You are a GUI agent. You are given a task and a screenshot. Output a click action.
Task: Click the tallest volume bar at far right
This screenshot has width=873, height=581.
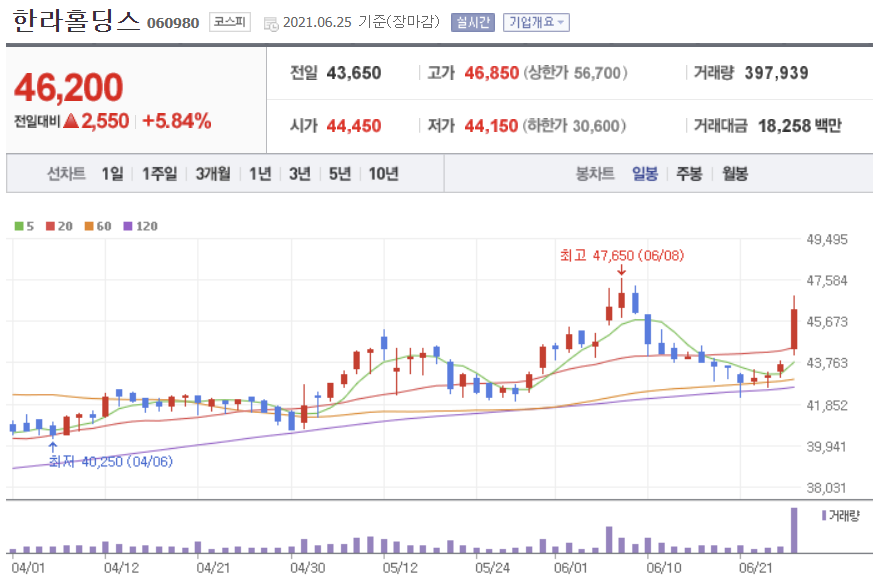pyautogui.click(x=794, y=530)
